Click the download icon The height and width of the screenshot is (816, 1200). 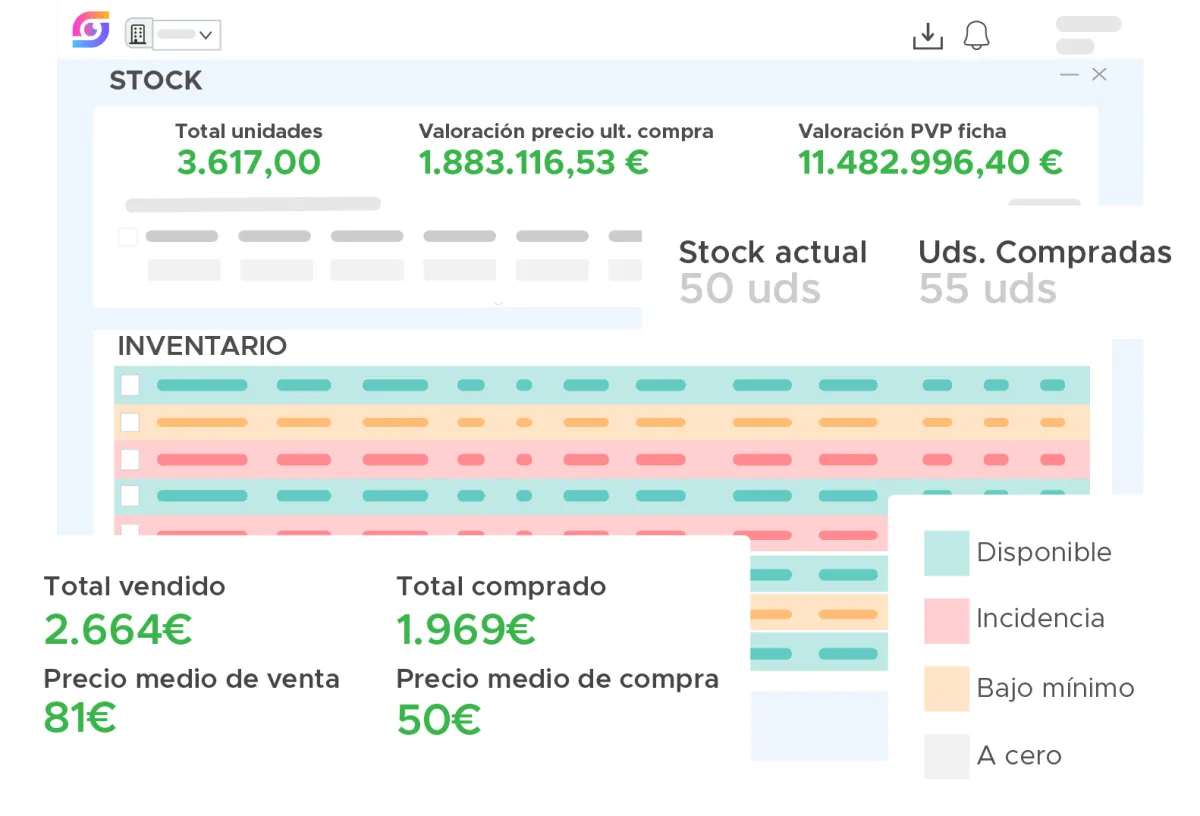click(928, 36)
